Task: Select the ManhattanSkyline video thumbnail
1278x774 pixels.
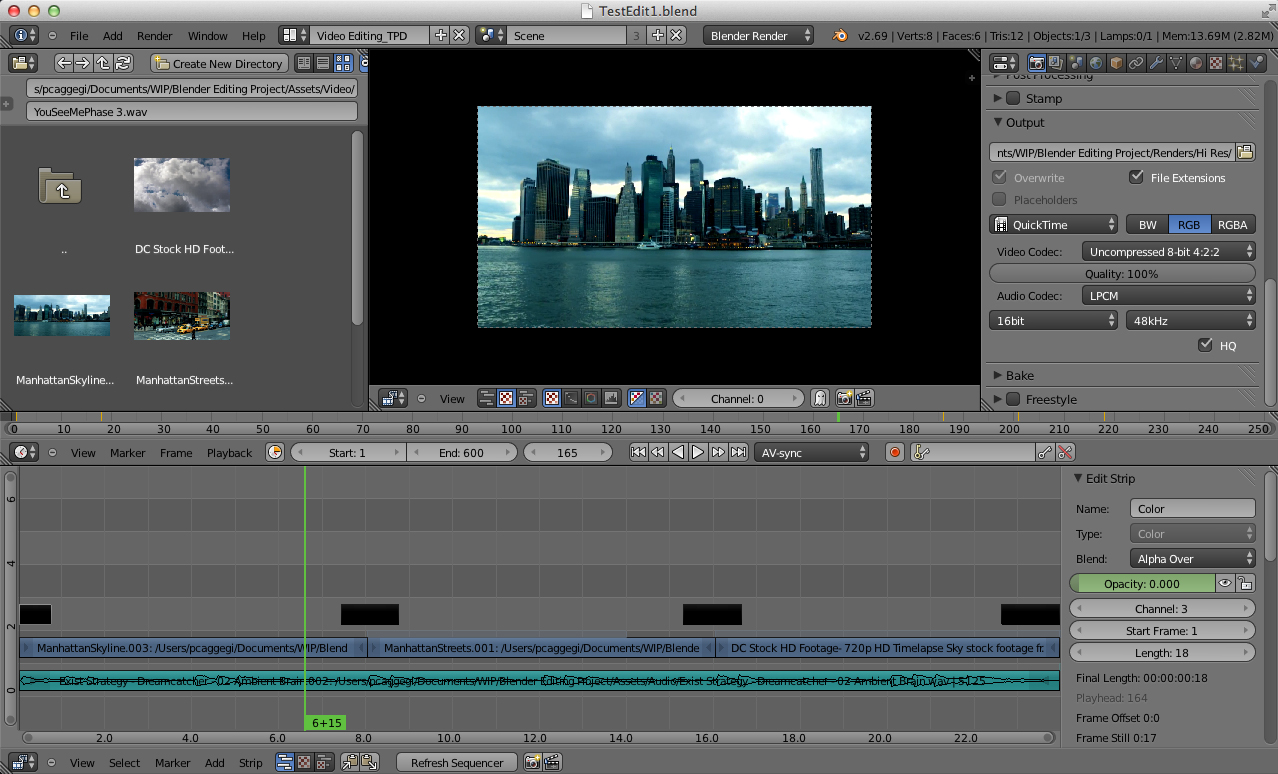Action: (x=61, y=313)
